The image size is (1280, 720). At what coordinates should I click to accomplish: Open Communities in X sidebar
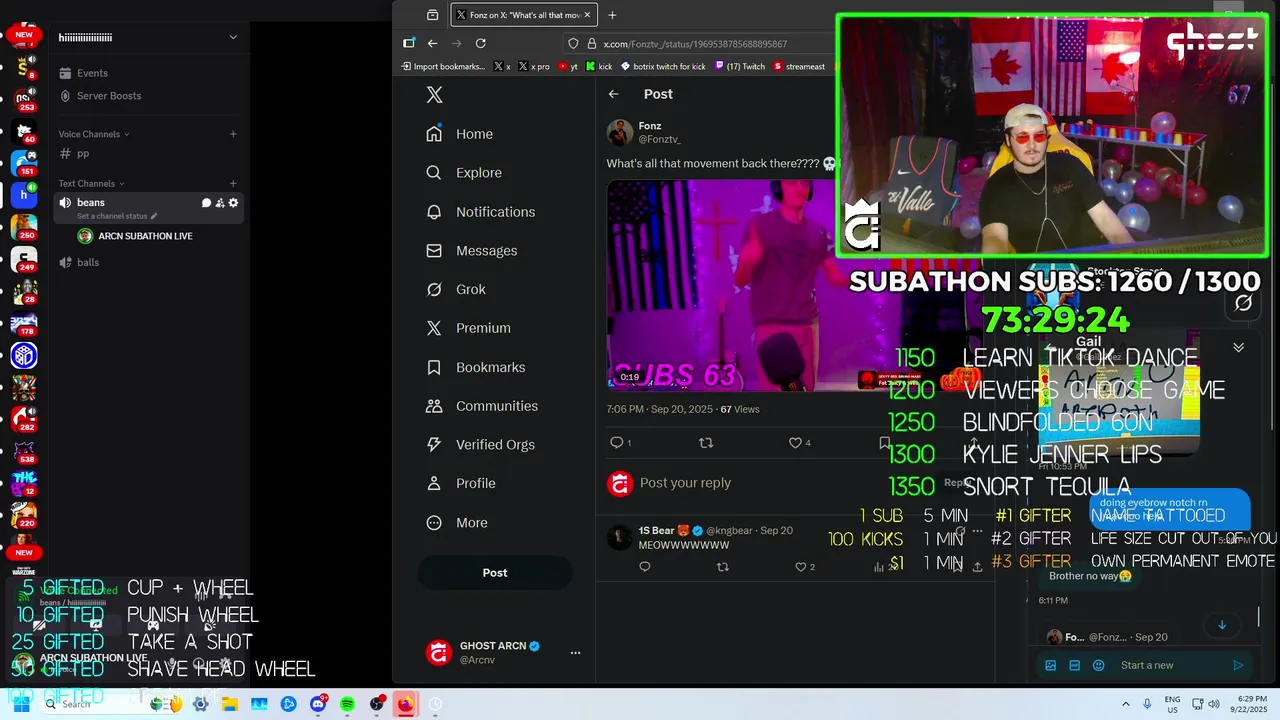(x=482, y=406)
